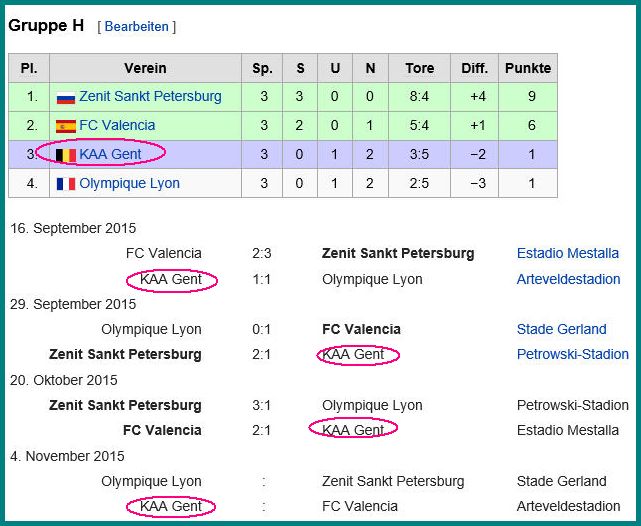This screenshot has height=526, width=641.
Task: Click the Russian flag icon beside Zenit
Action: (66, 98)
